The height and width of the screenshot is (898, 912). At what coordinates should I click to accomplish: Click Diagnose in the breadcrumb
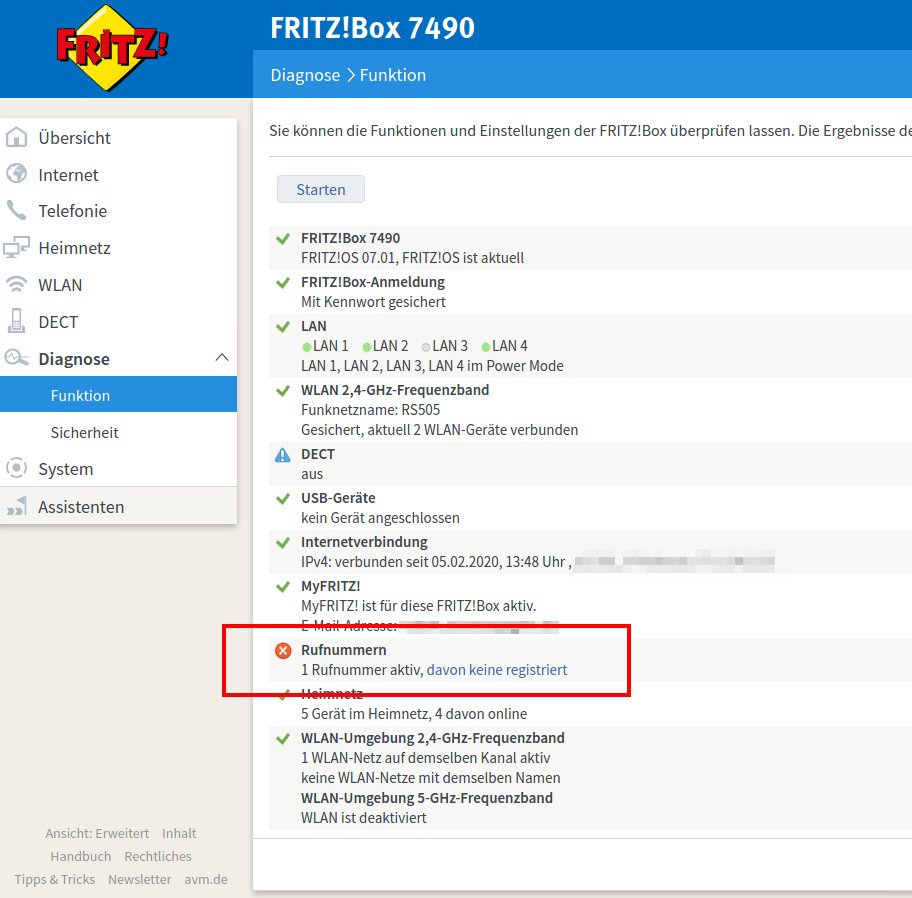click(x=305, y=75)
